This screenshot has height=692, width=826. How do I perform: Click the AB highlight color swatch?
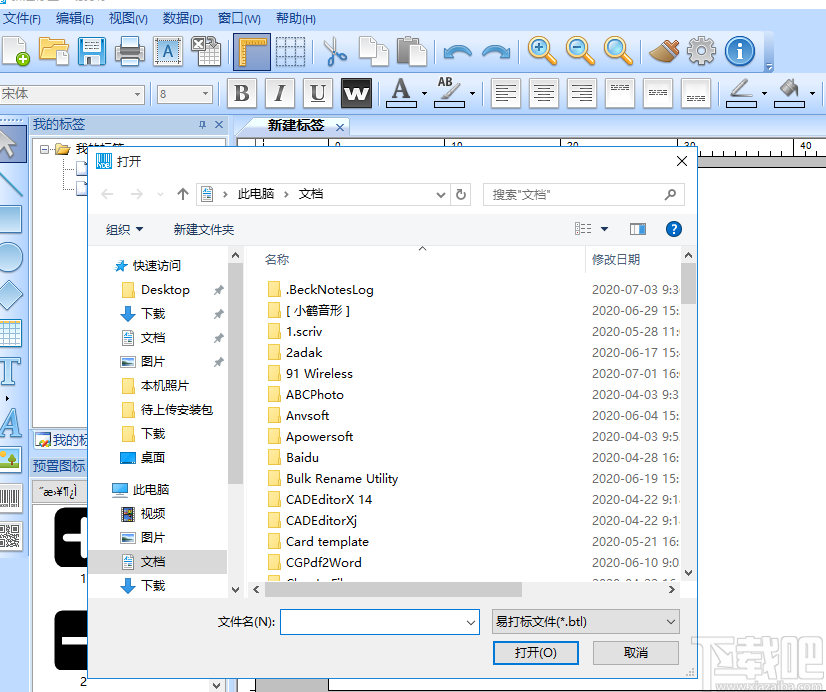[449, 93]
